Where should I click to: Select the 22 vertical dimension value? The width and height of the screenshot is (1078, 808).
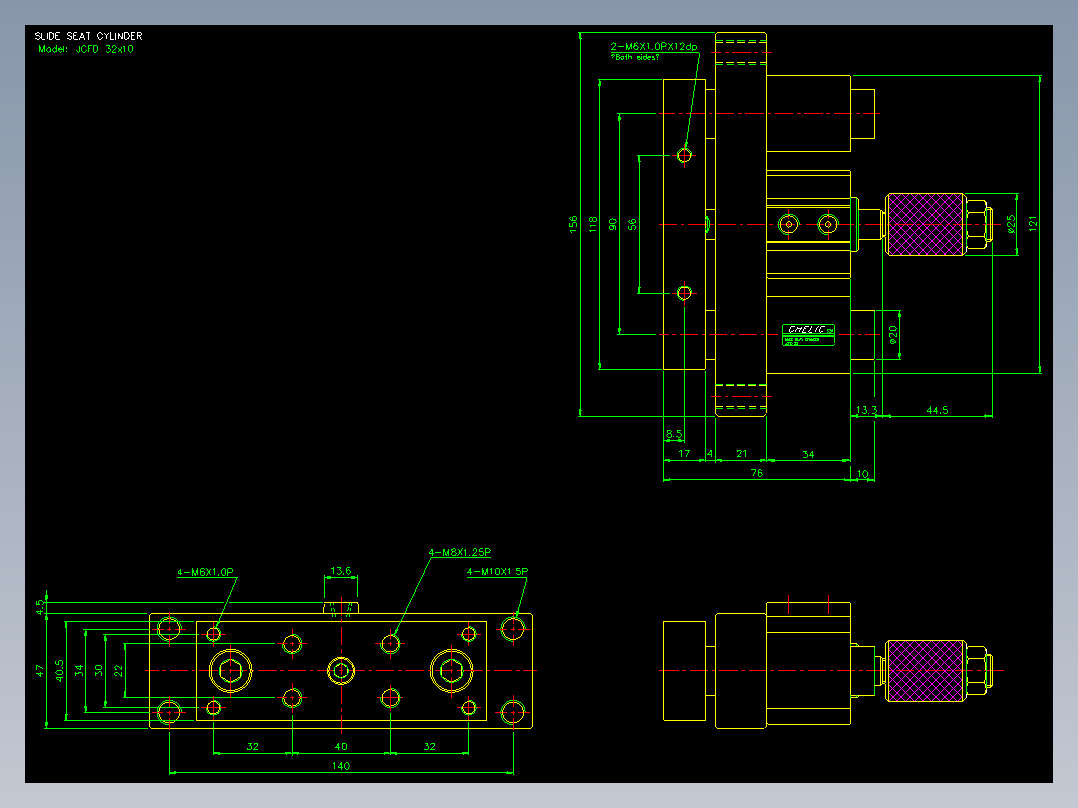(x=119, y=670)
